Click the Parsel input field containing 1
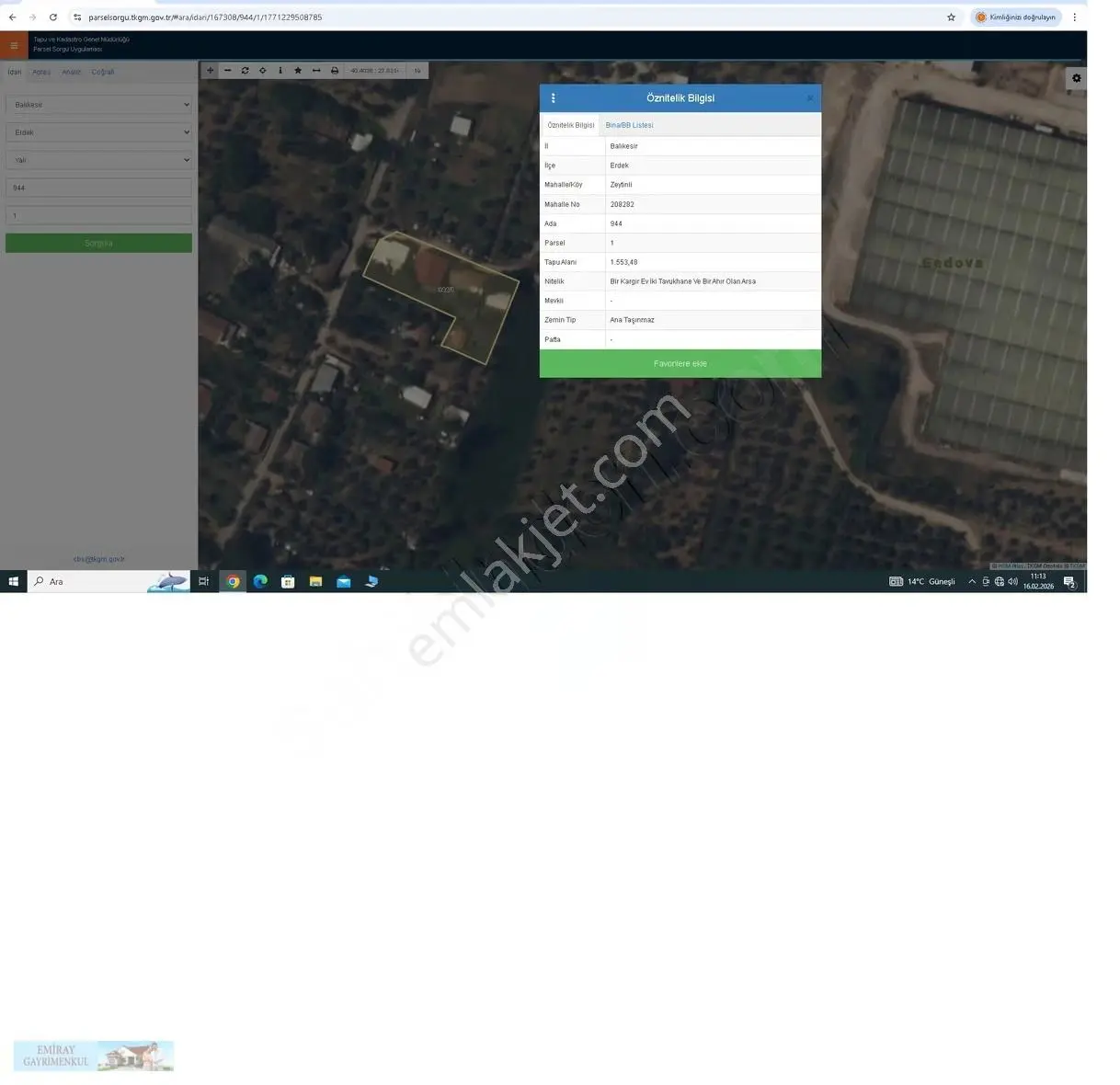Viewport: 1120px width, 1085px height. pyautogui.click(x=99, y=215)
